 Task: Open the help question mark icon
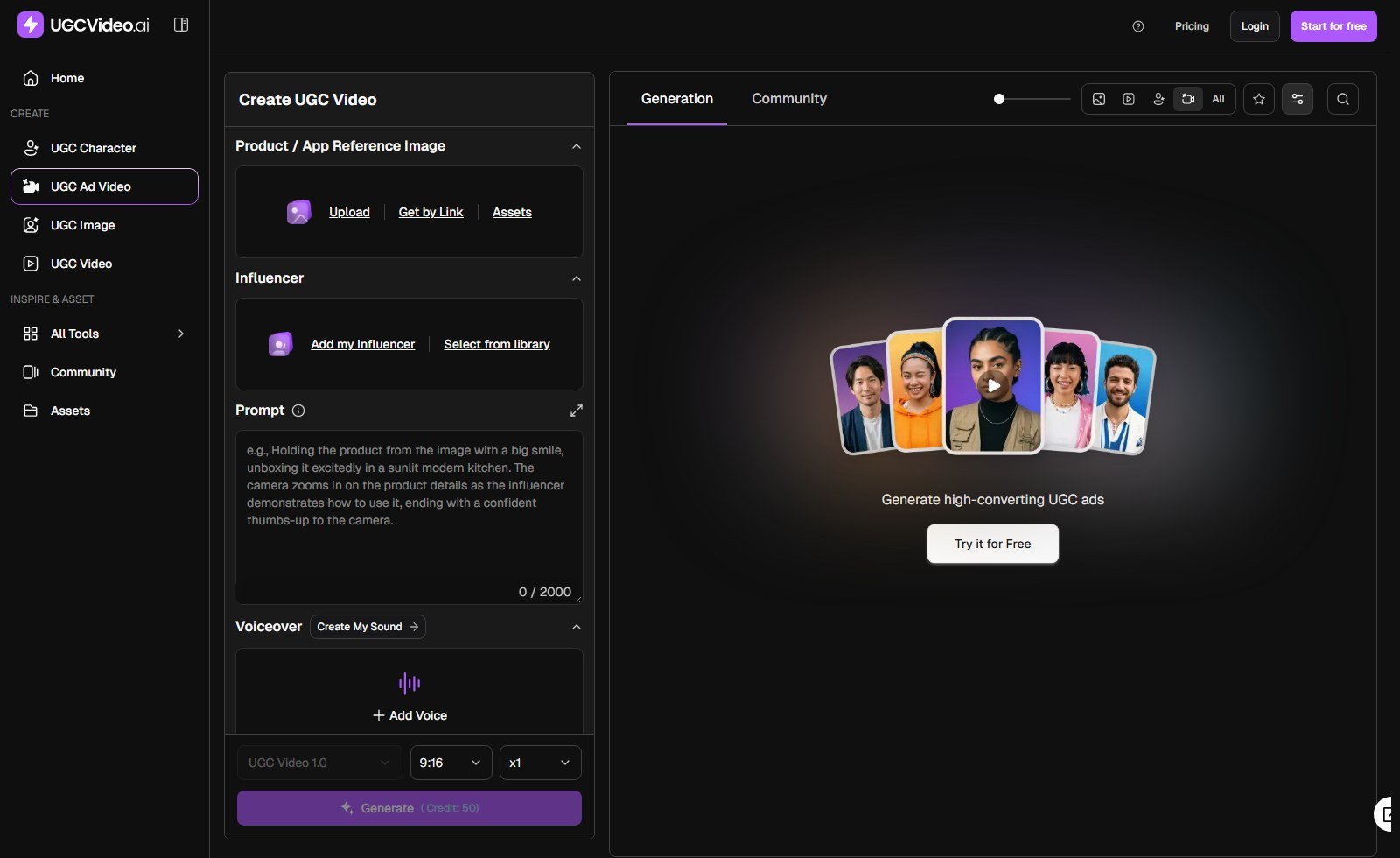1138,26
